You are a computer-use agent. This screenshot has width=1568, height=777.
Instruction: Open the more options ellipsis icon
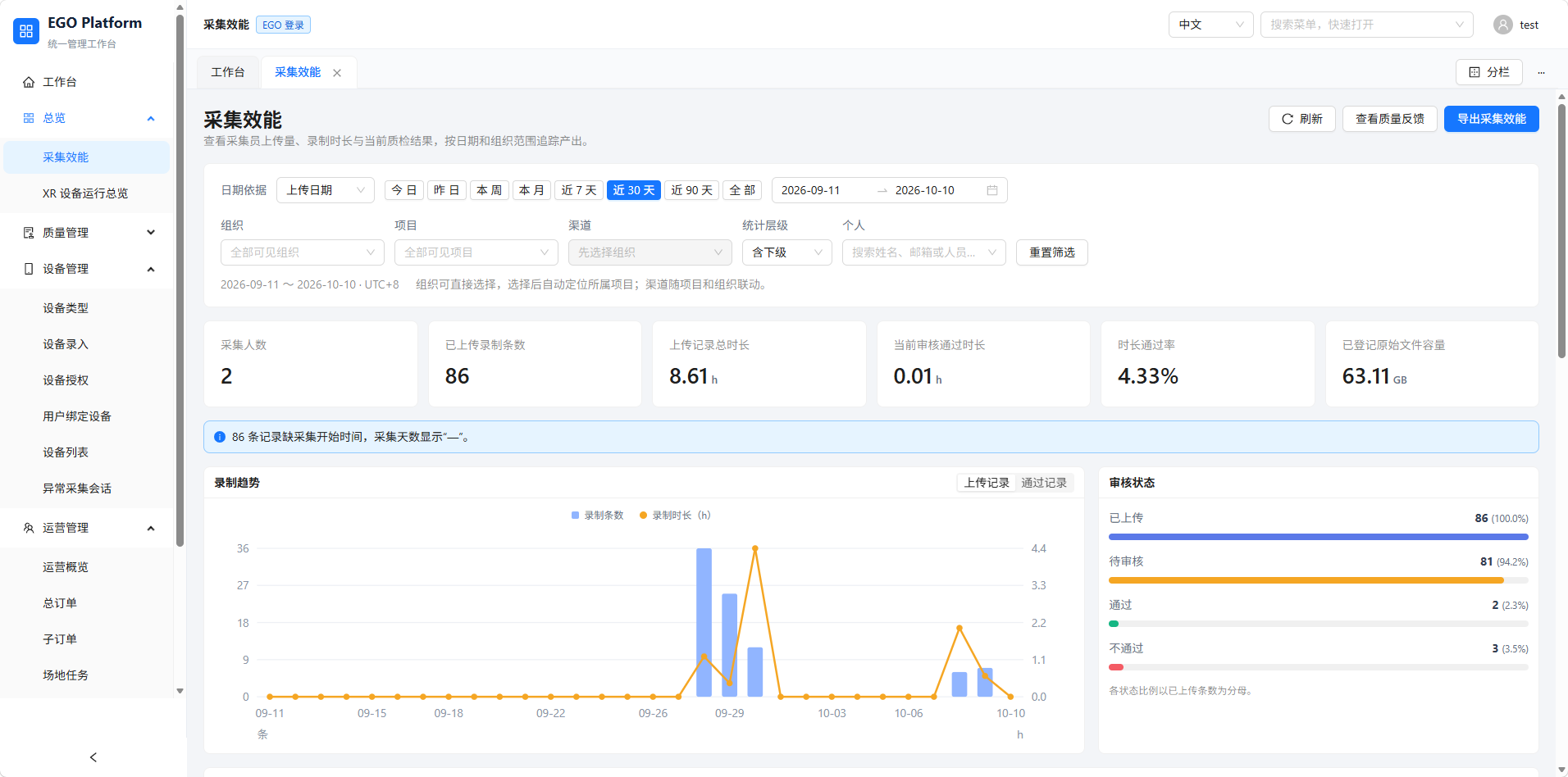1541,72
